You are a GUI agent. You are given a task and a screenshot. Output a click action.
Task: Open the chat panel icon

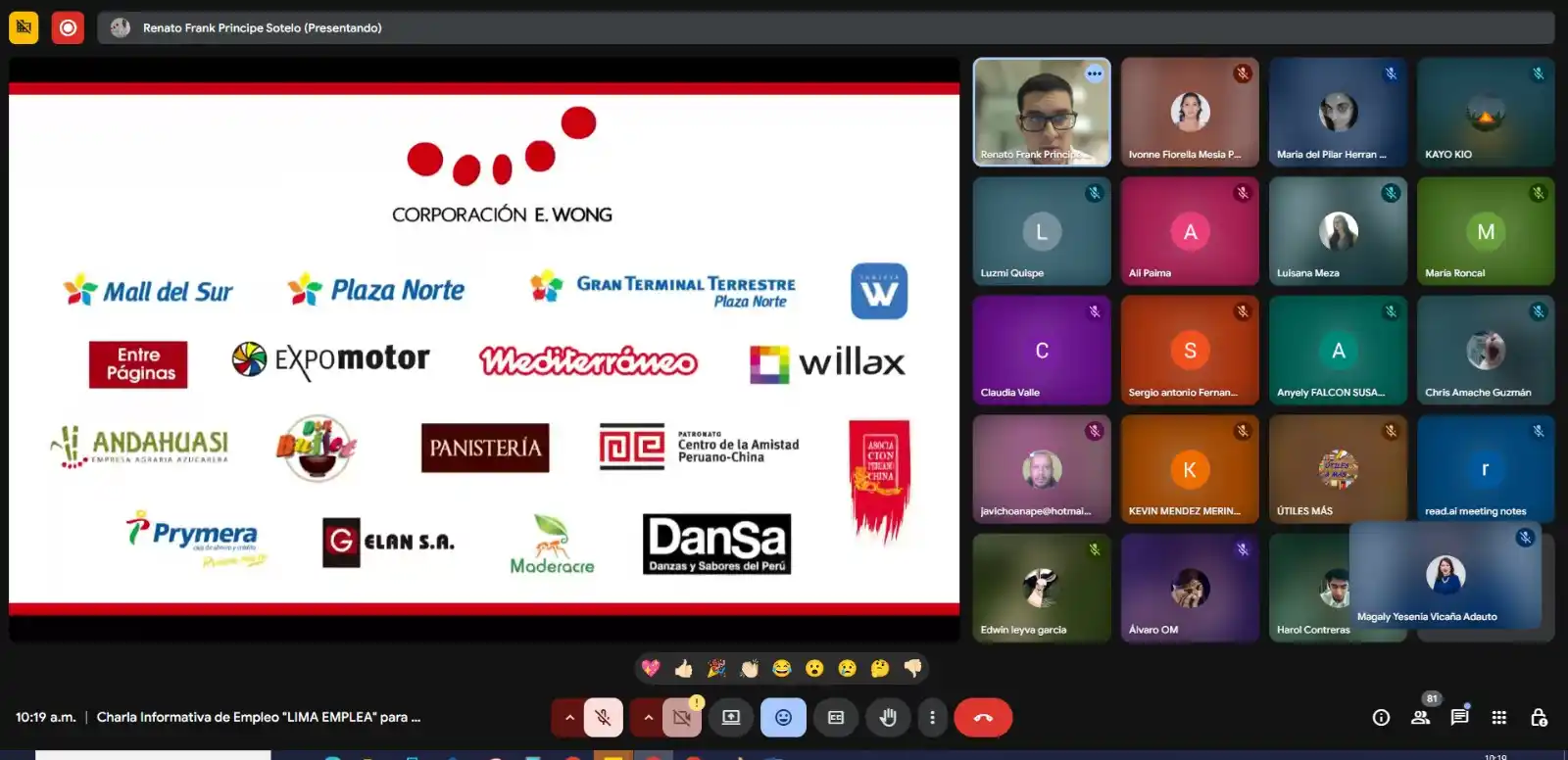pos(1459,718)
